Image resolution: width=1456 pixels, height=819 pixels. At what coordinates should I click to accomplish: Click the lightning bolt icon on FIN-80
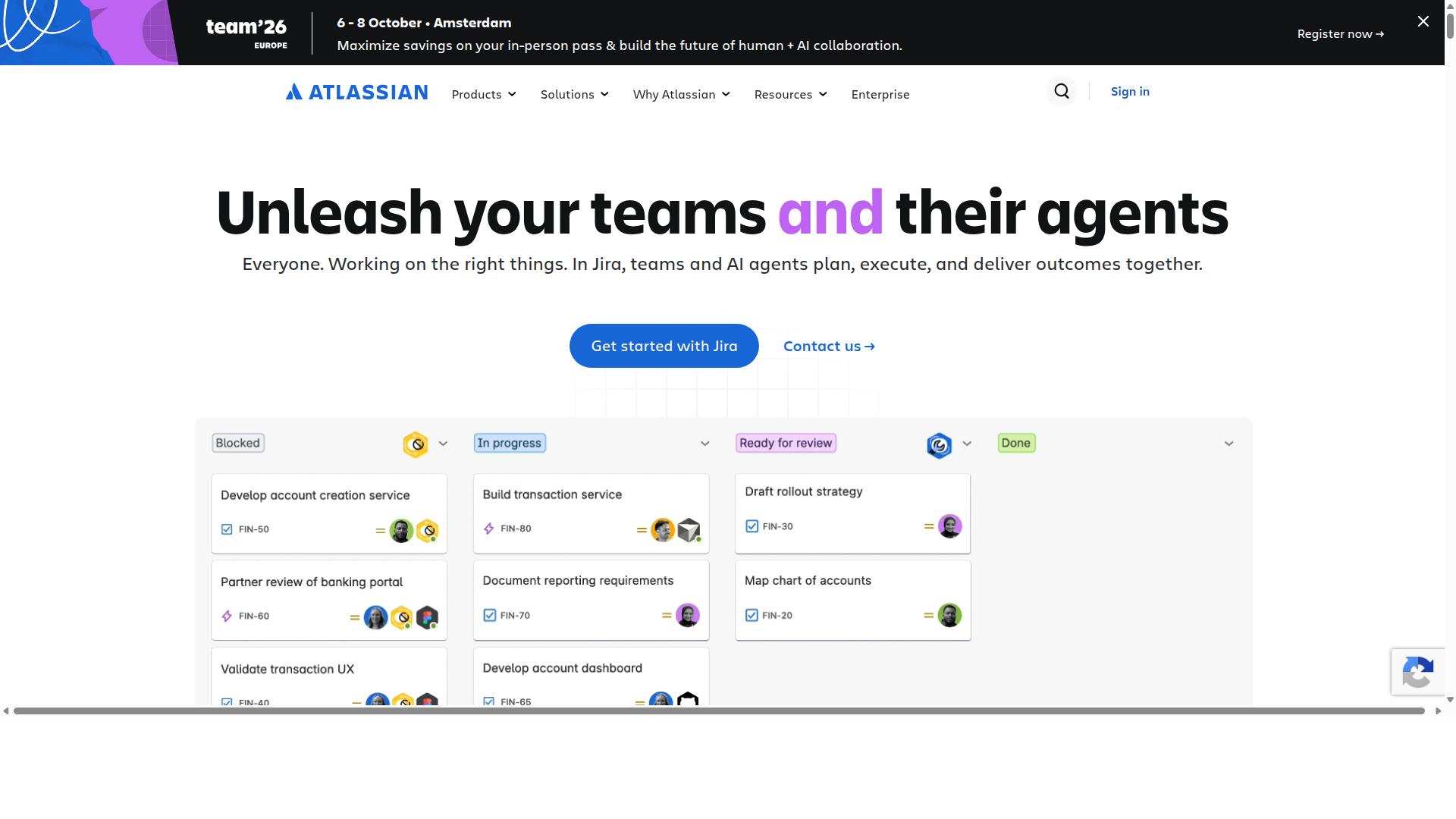pos(488,529)
